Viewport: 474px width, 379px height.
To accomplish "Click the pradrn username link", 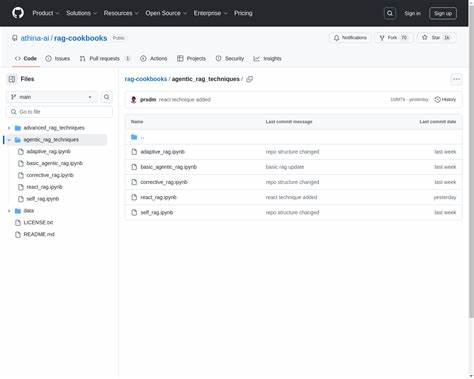I will point(148,100).
